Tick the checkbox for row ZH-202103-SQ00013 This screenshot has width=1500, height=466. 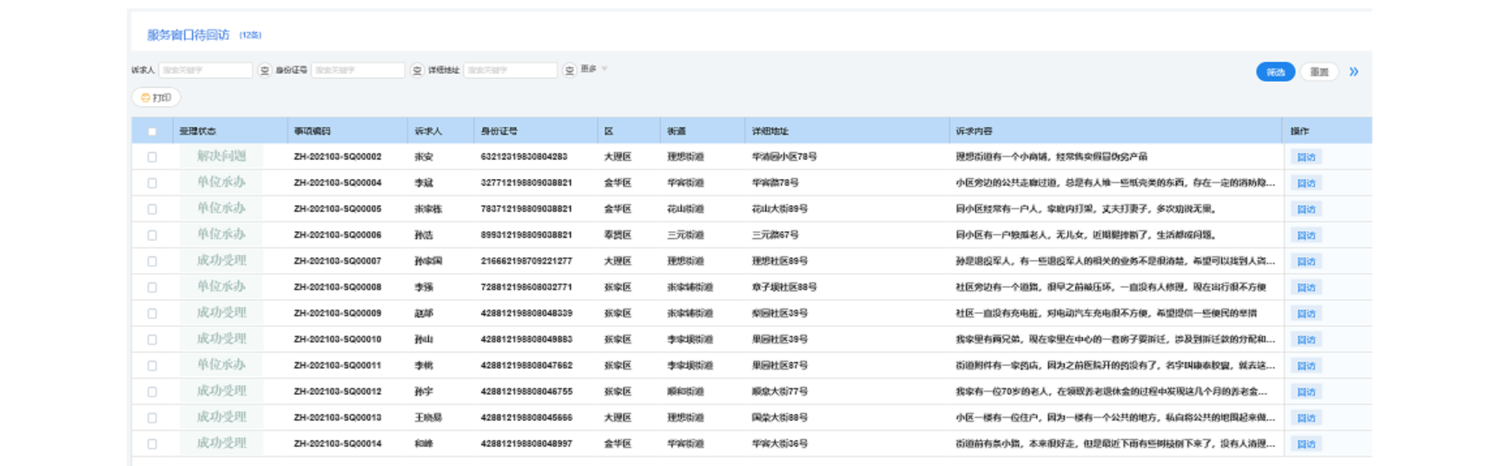pyautogui.click(x=152, y=418)
